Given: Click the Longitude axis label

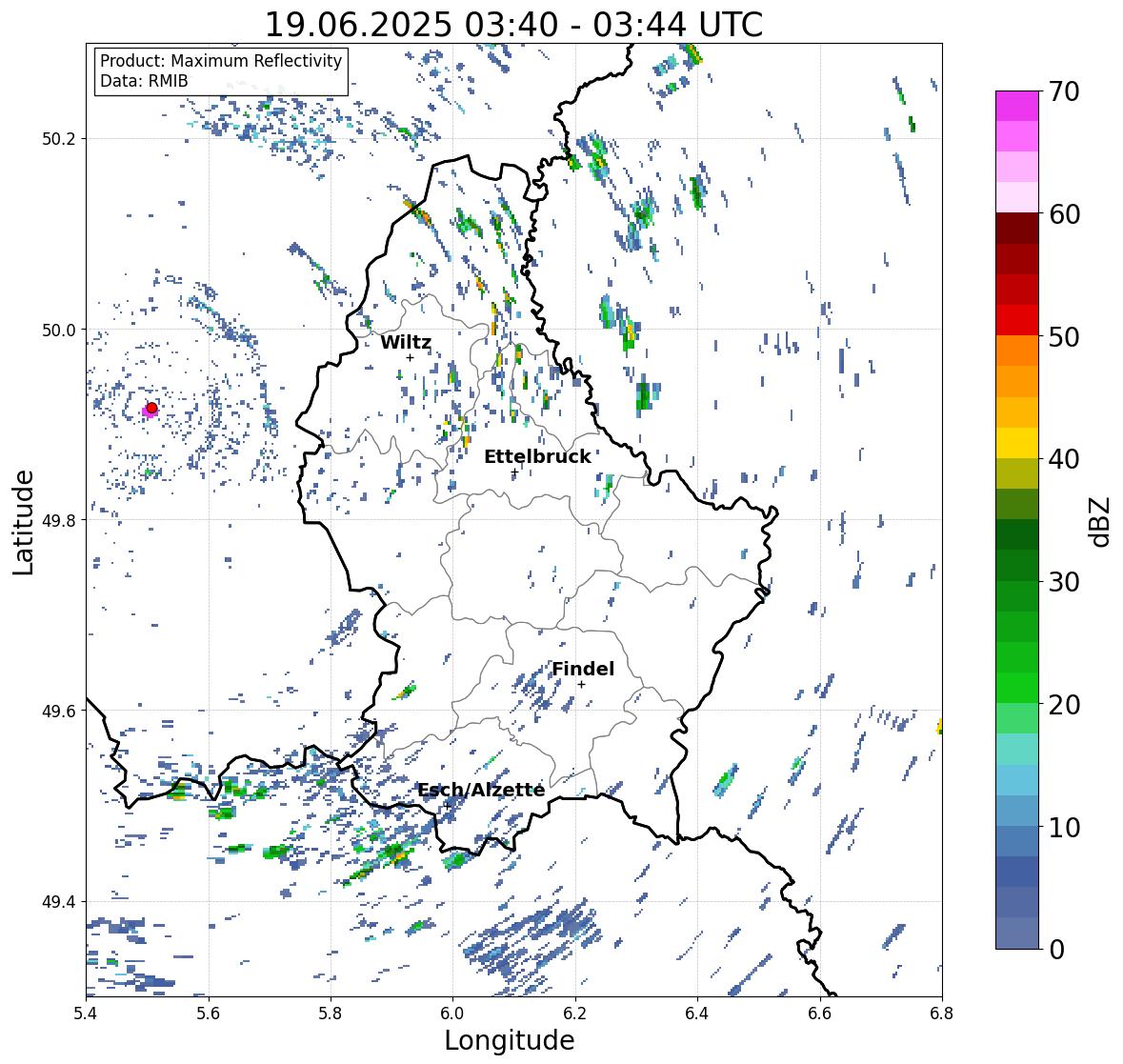Looking at the screenshot, I should [x=510, y=1040].
